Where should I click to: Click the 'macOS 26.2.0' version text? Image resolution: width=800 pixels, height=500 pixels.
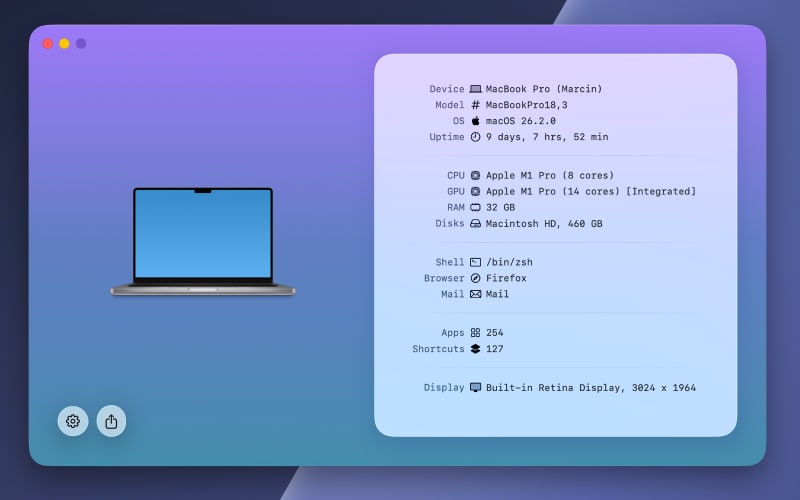pyautogui.click(x=520, y=121)
